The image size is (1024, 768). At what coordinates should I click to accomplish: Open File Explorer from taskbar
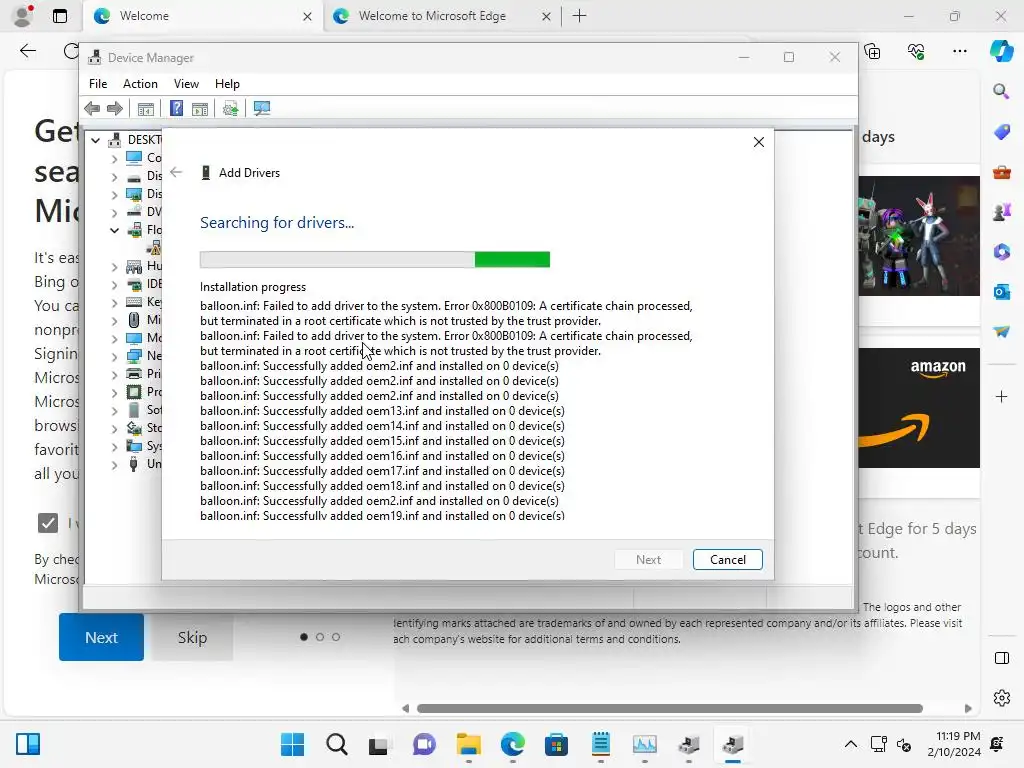[468, 744]
